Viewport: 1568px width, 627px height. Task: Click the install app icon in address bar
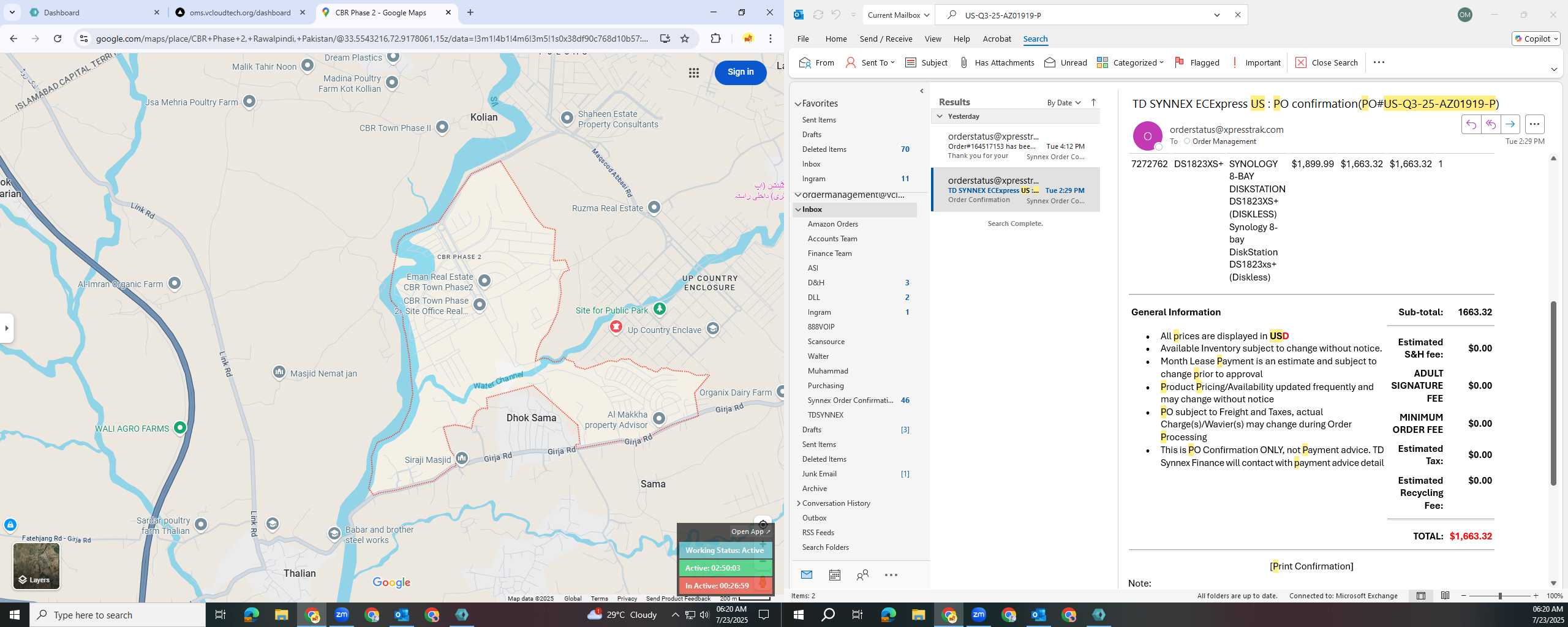(665, 39)
